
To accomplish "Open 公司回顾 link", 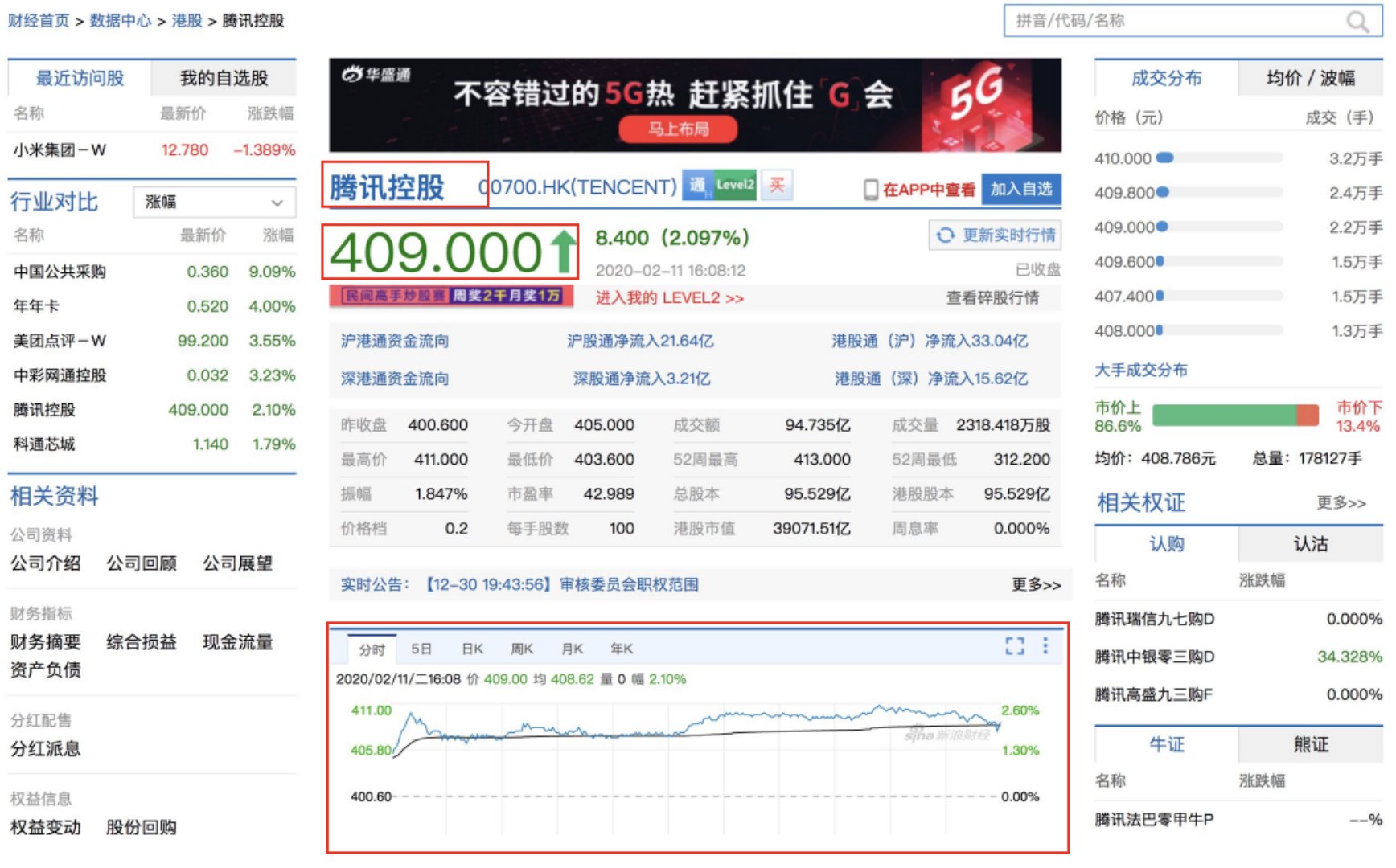I will [142, 563].
